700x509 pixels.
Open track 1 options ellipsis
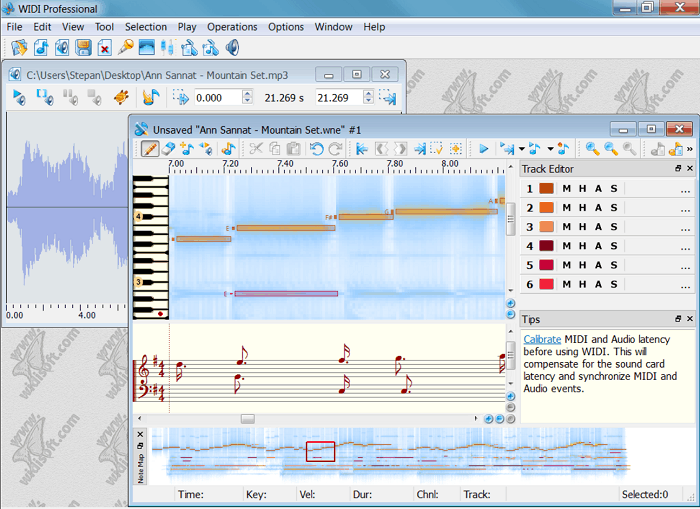(x=685, y=190)
